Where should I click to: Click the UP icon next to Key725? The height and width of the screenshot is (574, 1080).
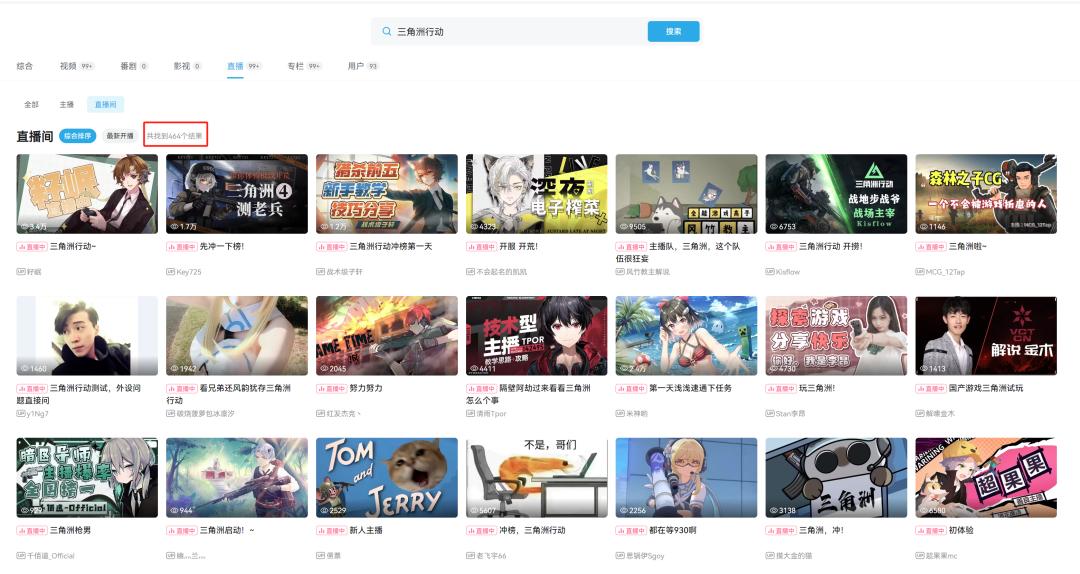(x=170, y=272)
